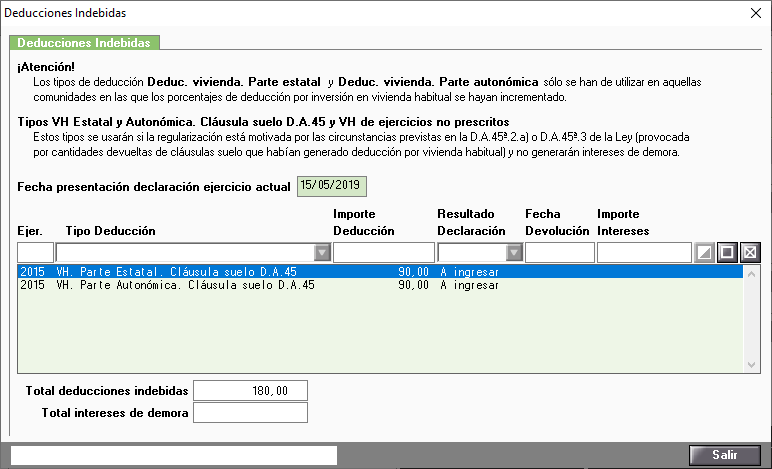The image size is (772, 469).
Task: Click 'A ingresar' in the Parte Estatal row
Action: pyautogui.click(x=469, y=272)
